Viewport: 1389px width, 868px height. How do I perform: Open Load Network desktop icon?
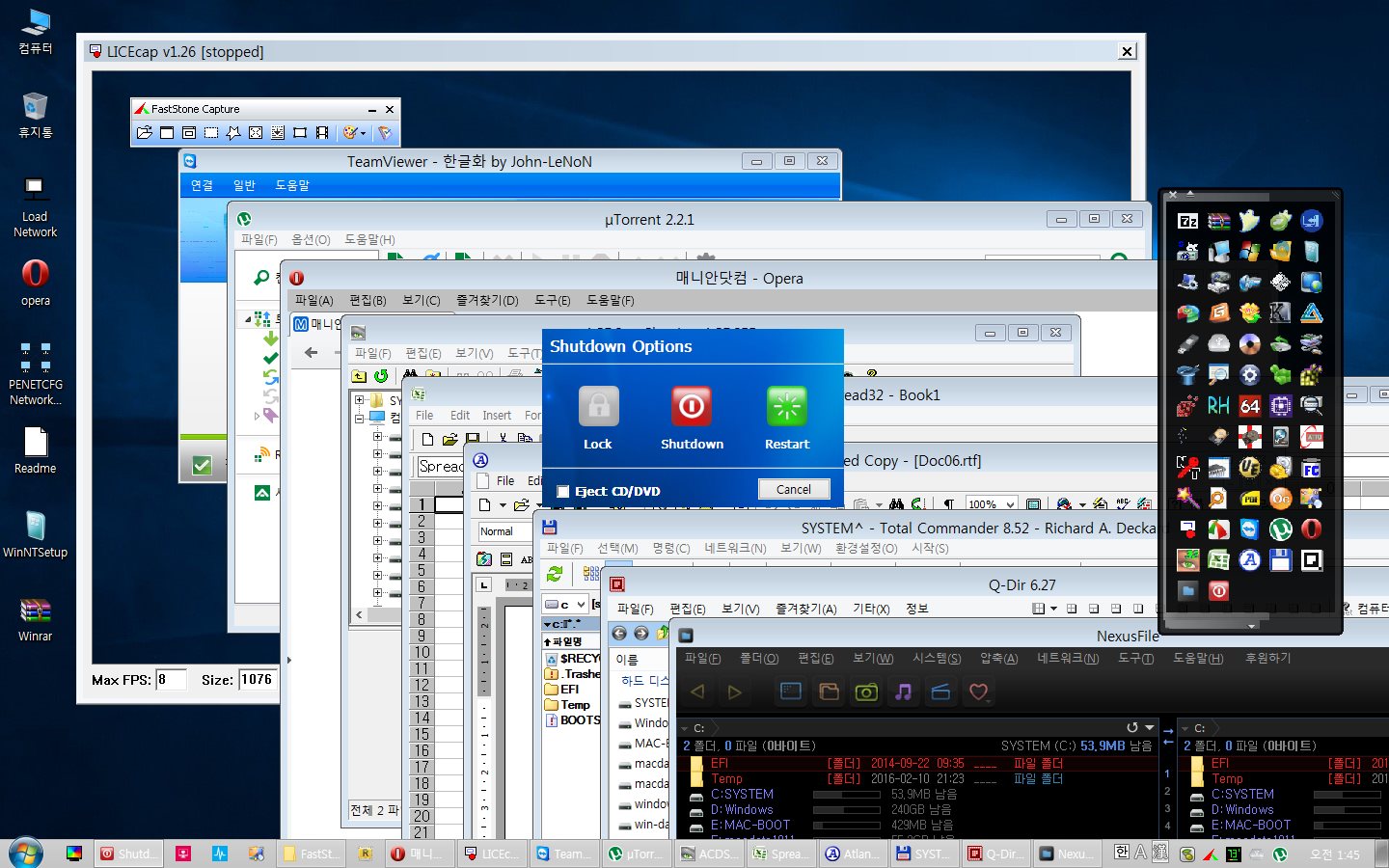(35, 206)
